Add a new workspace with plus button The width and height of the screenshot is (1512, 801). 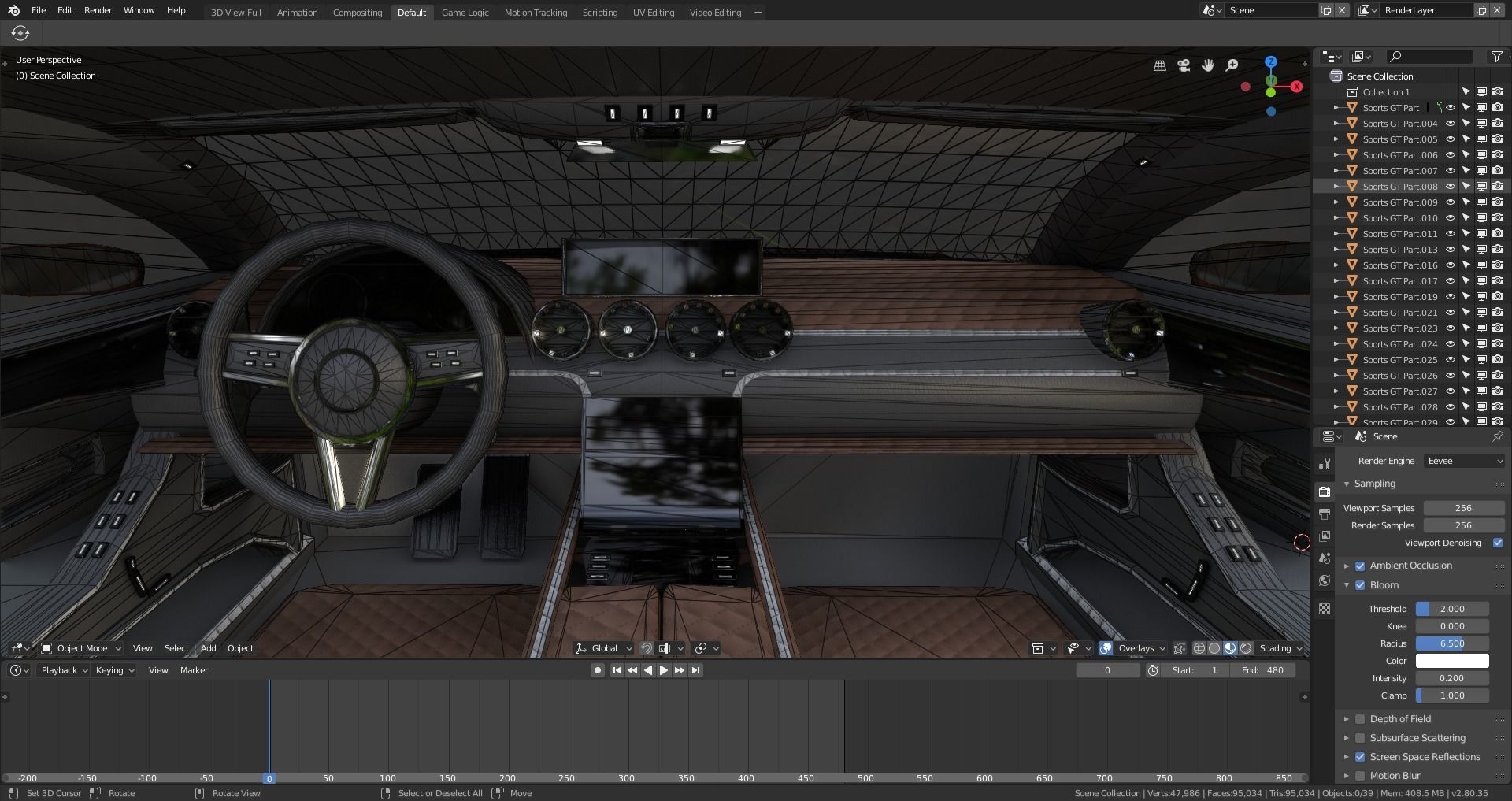(x=758, y=13)
